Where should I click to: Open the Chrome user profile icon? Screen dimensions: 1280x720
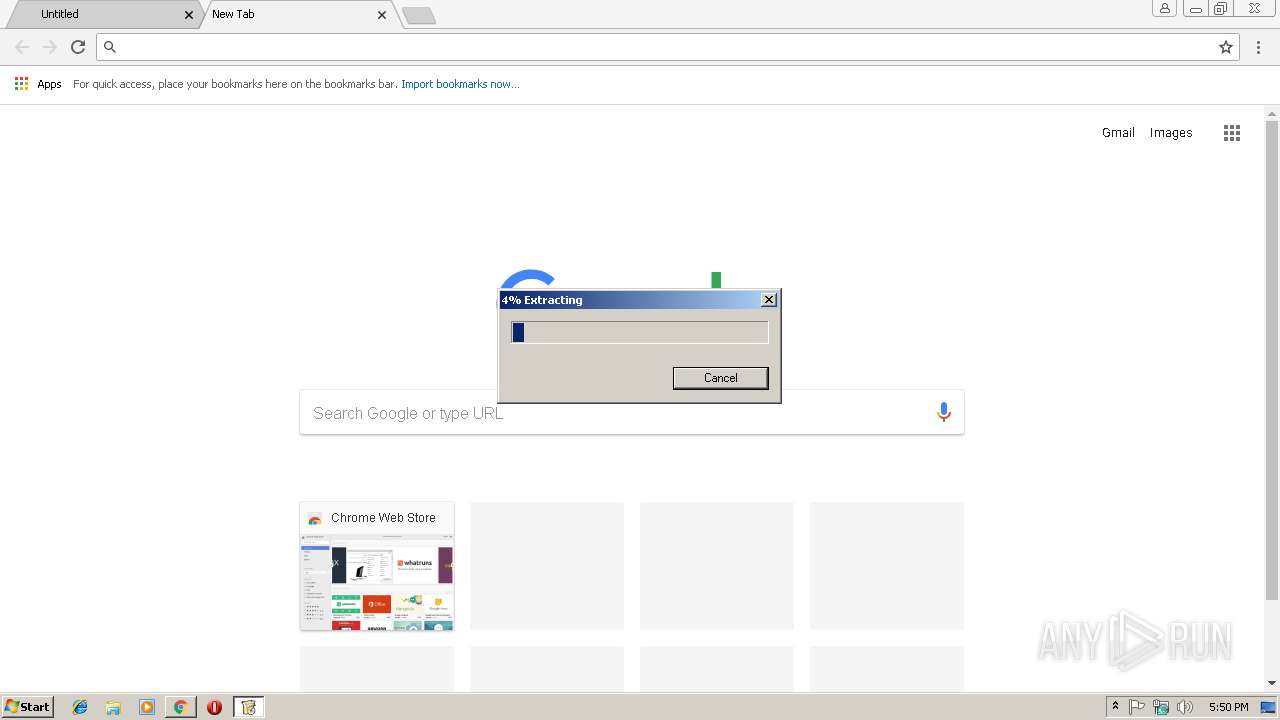pyautogui.click(x=1164, y=9)
